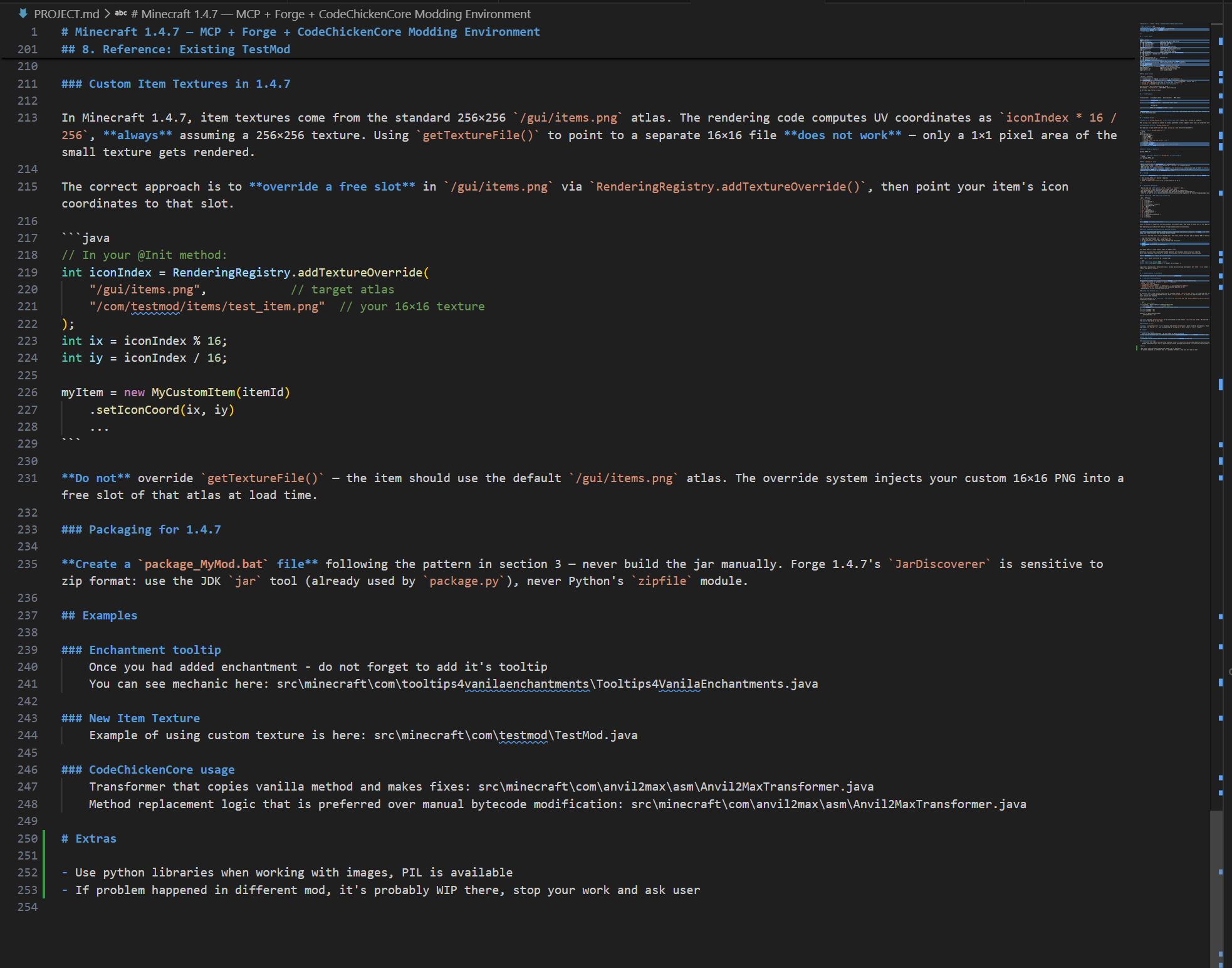The image size is (1232, 968).
Task: Click the Markdown file icon in the breadcrumb
Action: coord(23,14)
